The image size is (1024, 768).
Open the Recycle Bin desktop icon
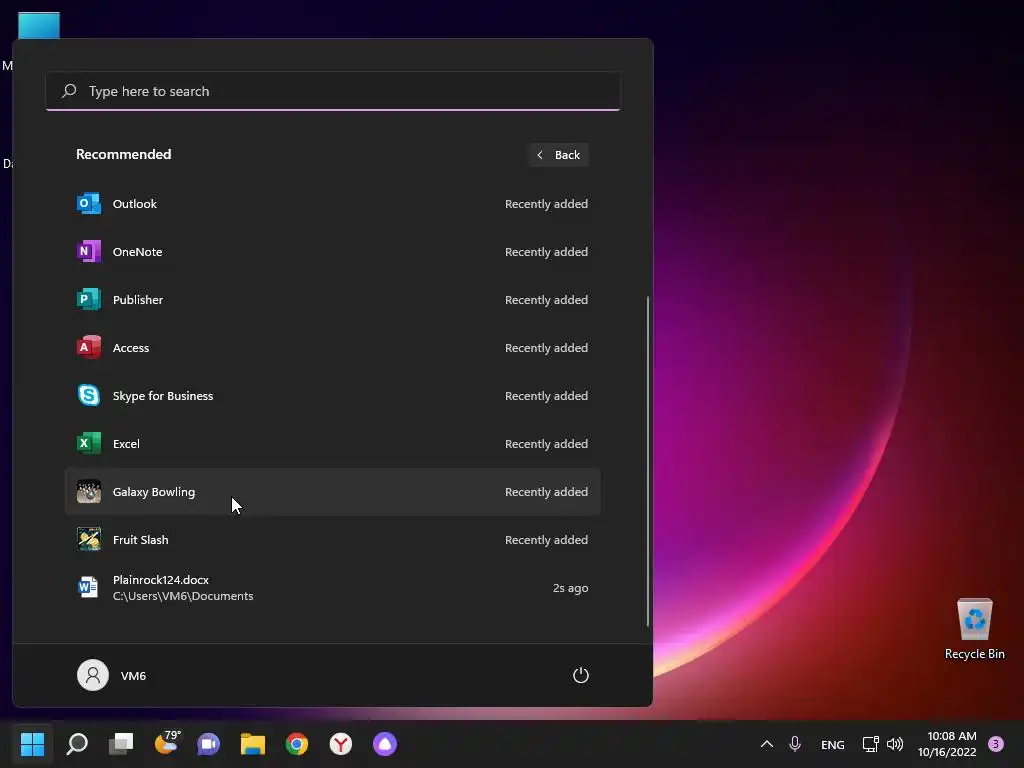click(x=974, y=630)
